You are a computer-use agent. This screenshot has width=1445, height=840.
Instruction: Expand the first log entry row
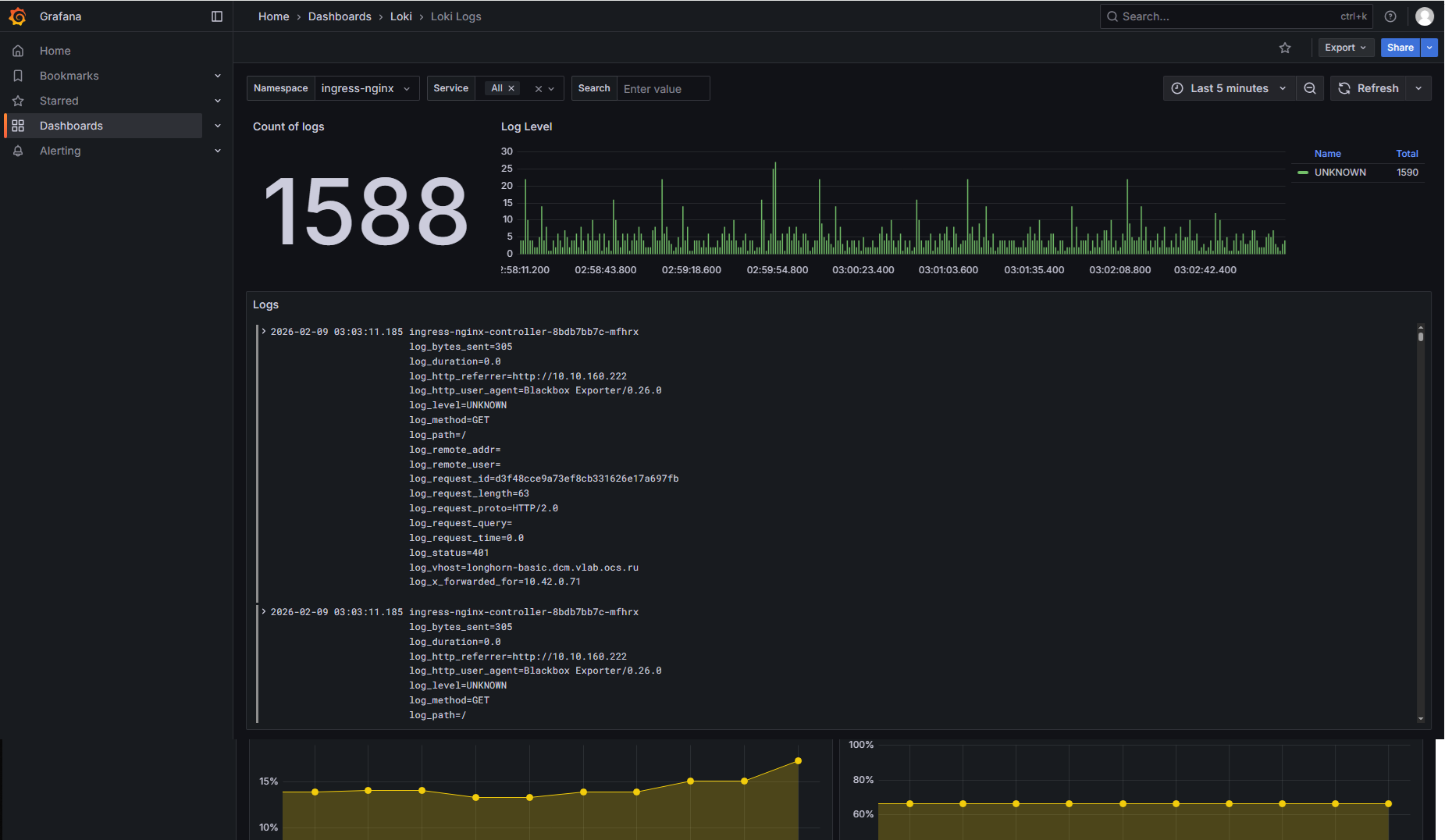[x=264, y=332]
